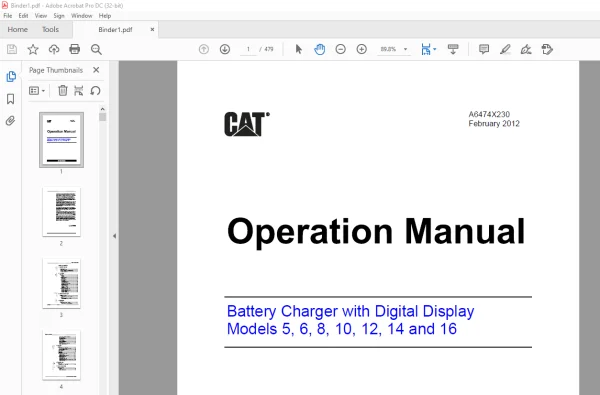Add a comment with the sticky note icon
600x395 pixels.
[x=484, y=49]
